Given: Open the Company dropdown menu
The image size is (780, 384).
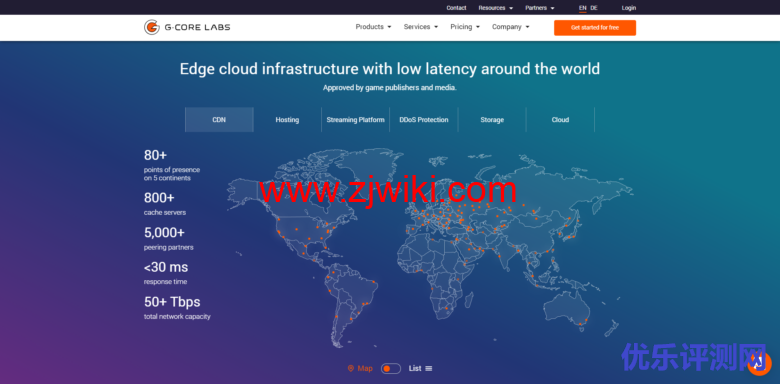Looking at the screenshot, I should pos(511,27).
